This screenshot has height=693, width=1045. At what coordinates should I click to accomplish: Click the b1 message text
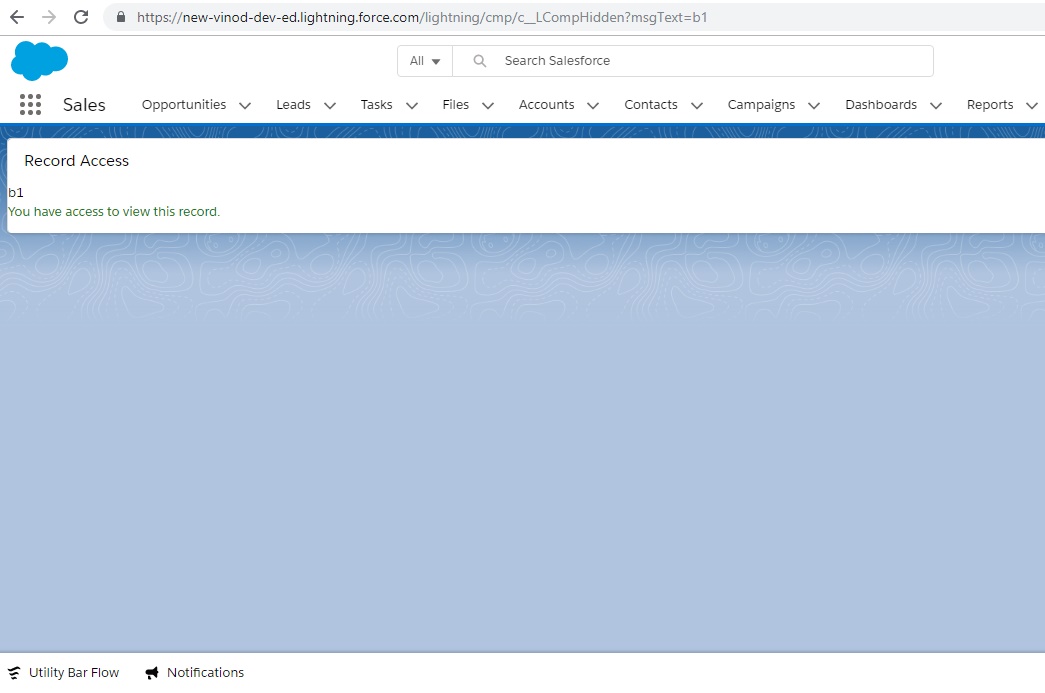click(x=16, y=193)
